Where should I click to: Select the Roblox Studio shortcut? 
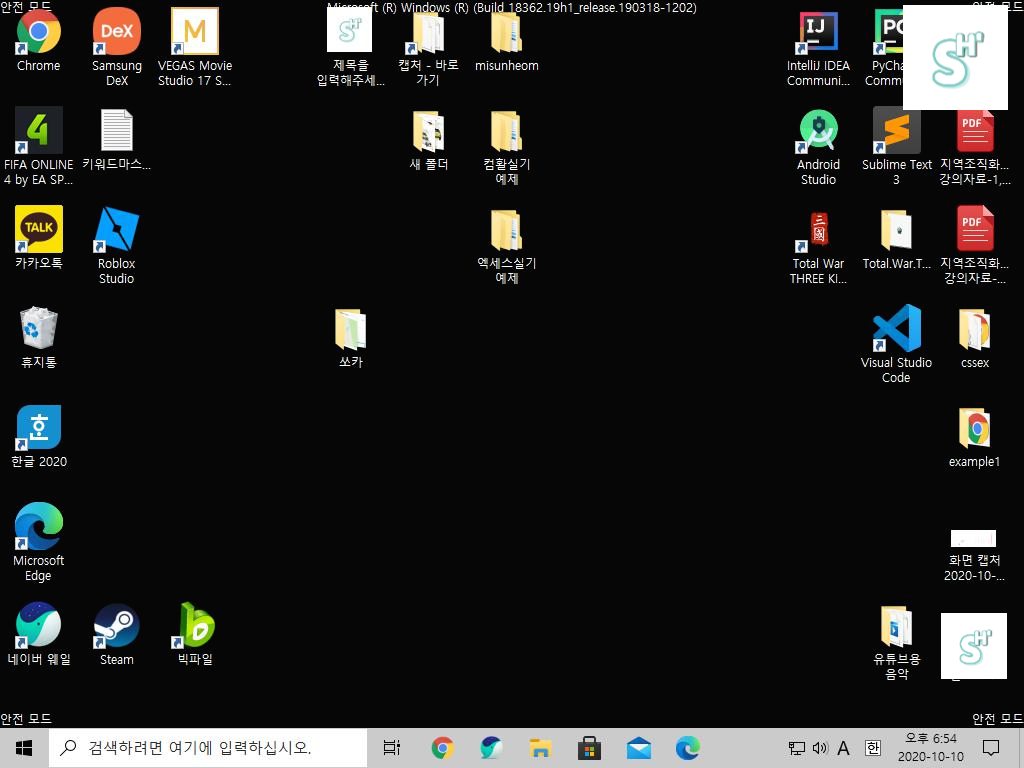click(117, 246)
